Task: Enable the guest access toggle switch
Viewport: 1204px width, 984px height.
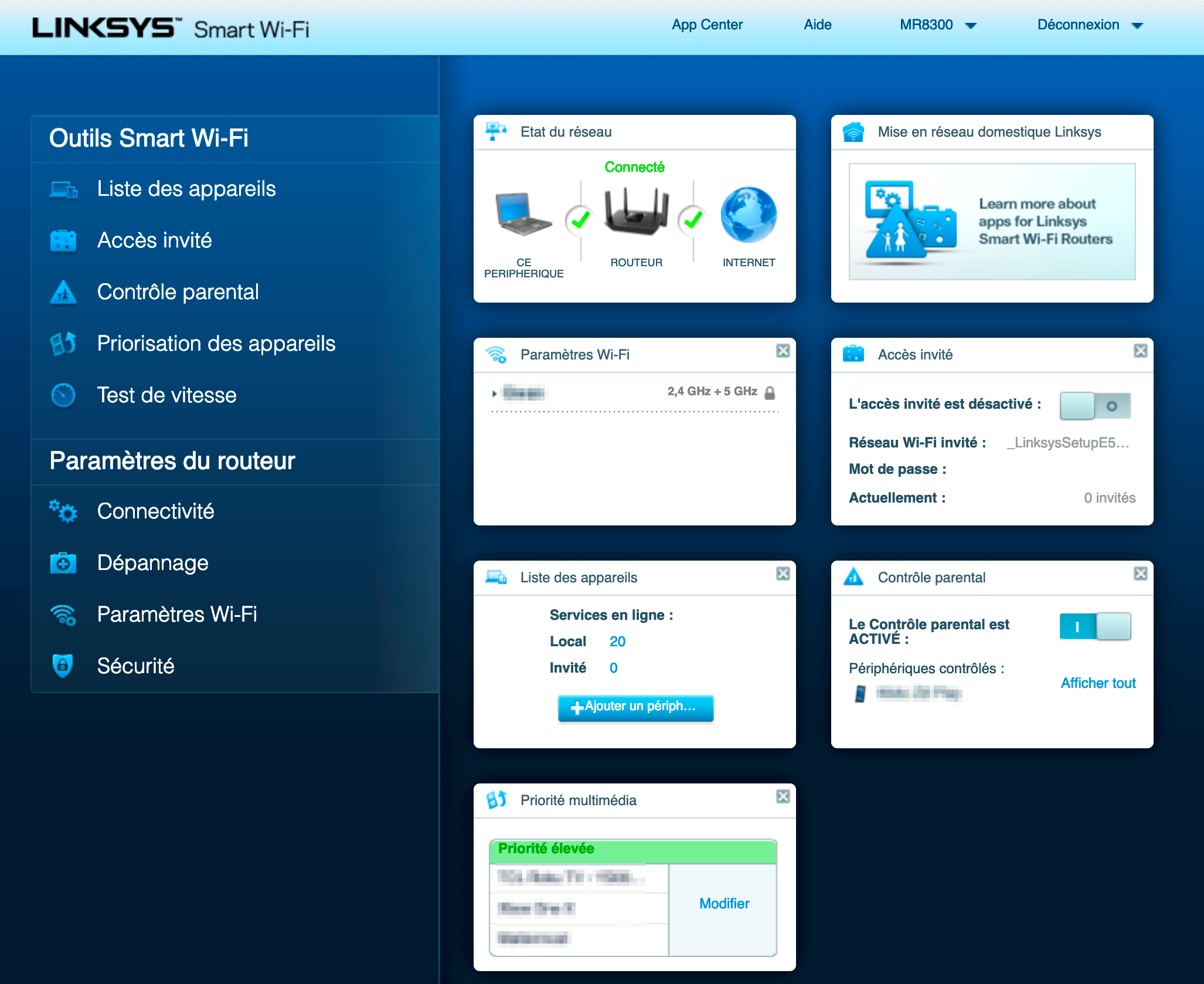Action: tap(1094, 406)
